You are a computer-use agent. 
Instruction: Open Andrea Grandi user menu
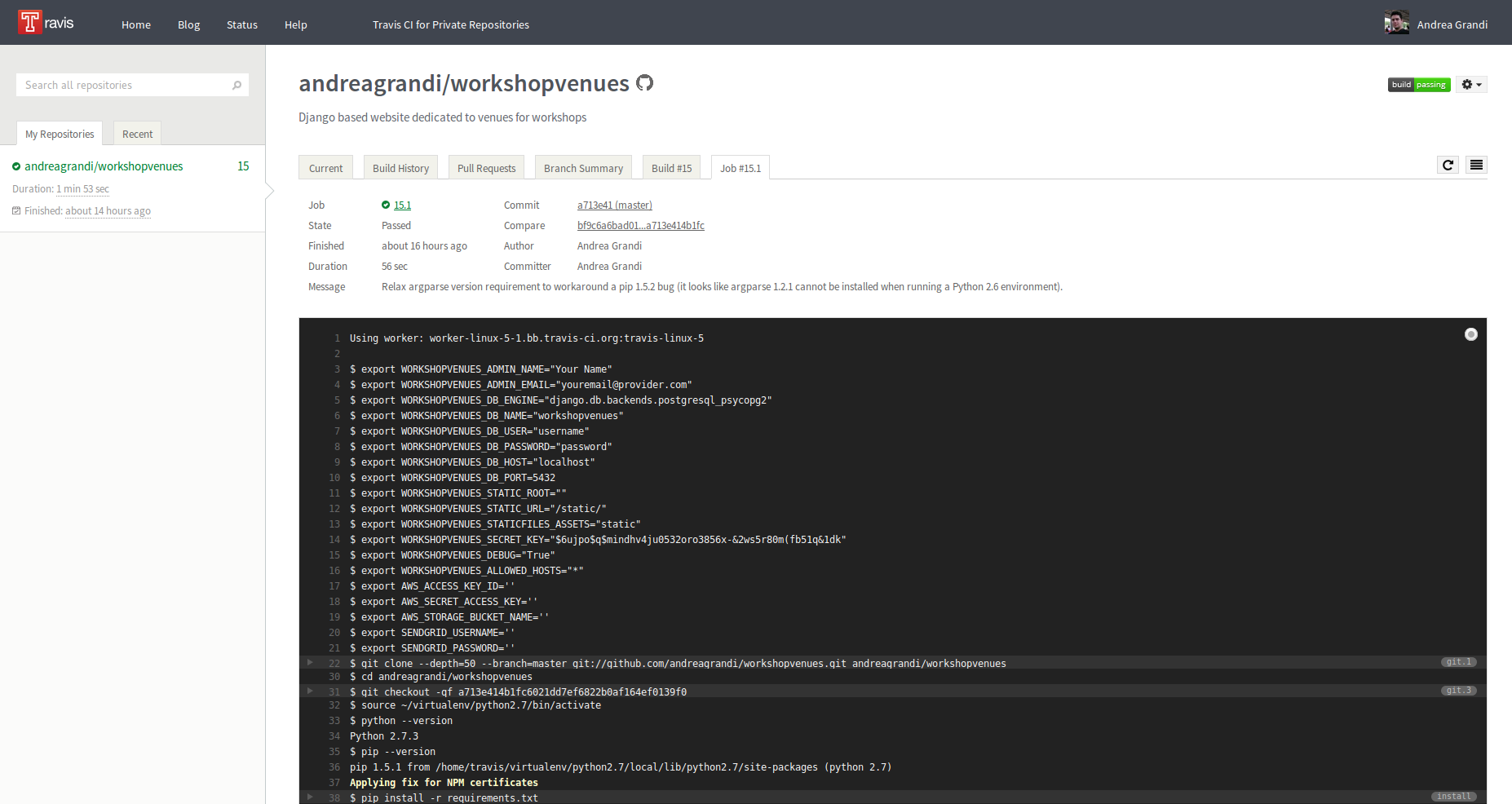[x=1452, y=25]
